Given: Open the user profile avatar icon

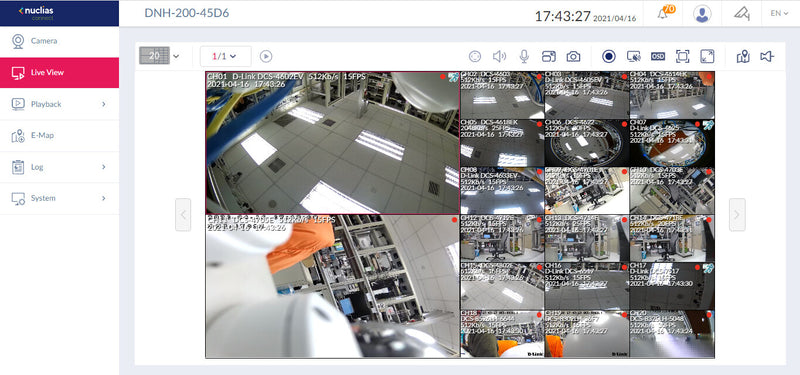Looking at the screenshot, I should (x=703, y=14).
